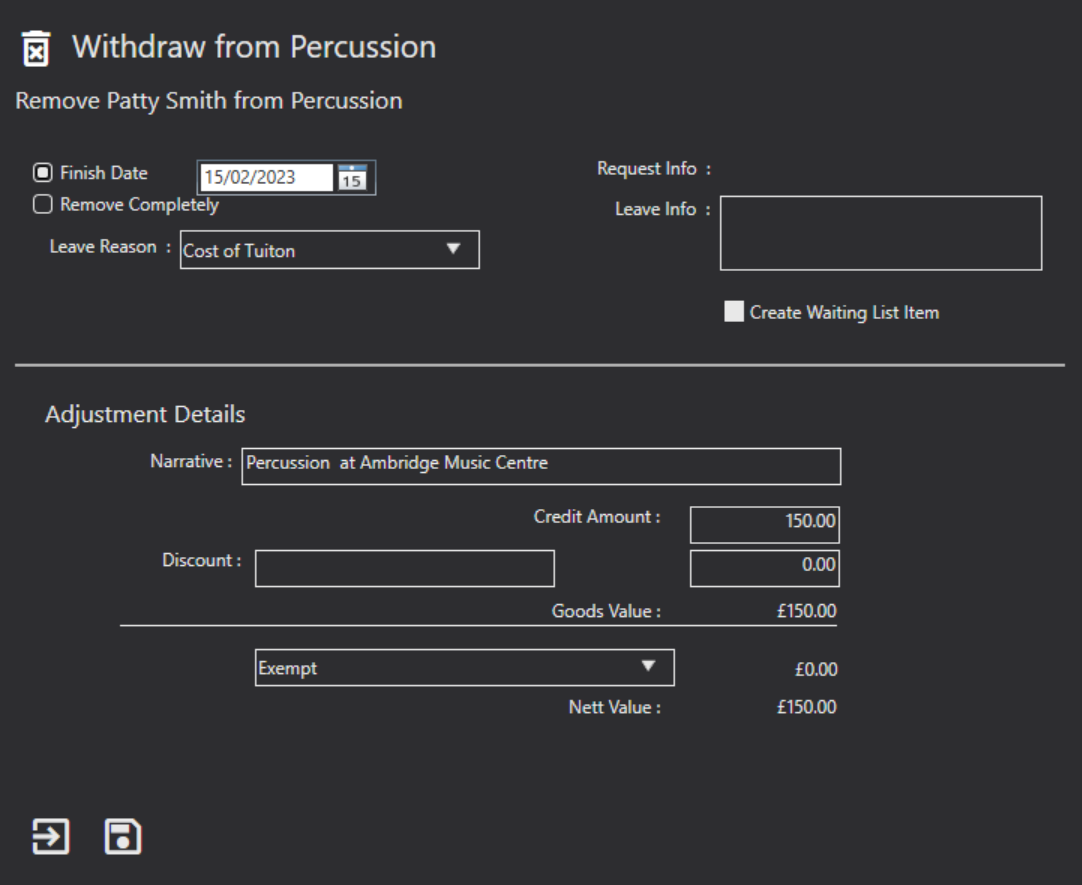Click the 'Credit Amount' label
1082x885 pixels.
(592, 517)
